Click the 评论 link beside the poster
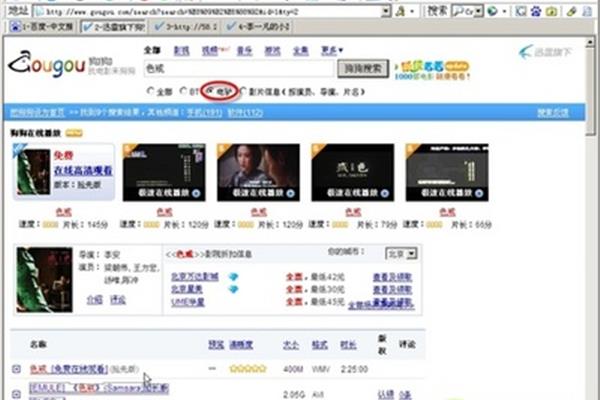The image size is (600, 400). pyautogui.click(x=117, y=299)
